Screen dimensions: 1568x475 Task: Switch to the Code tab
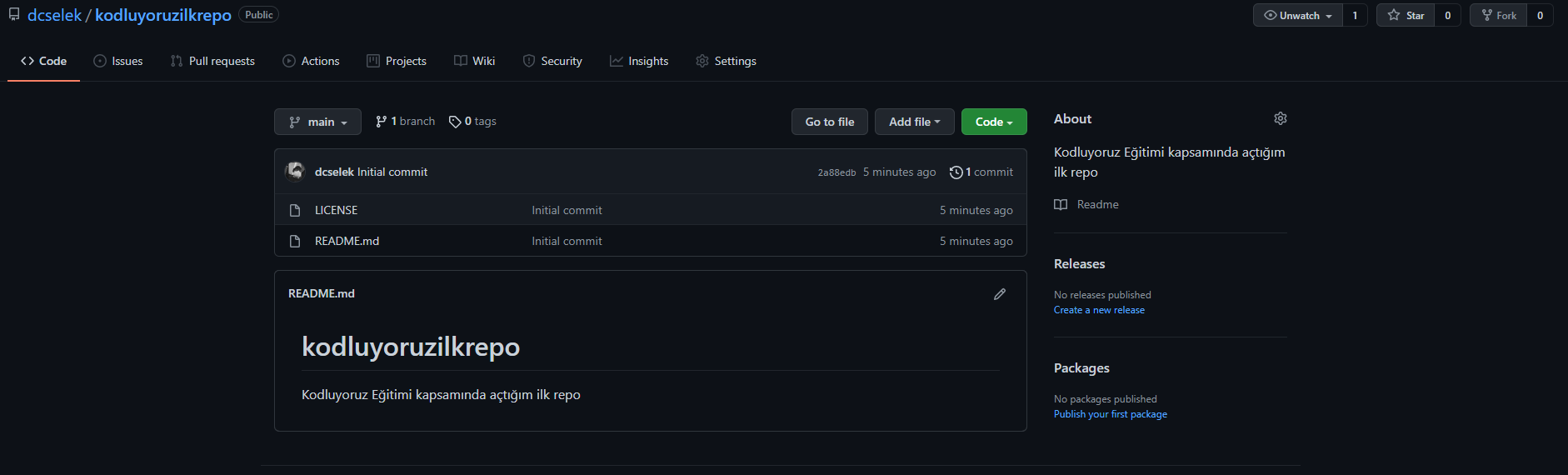tap(43, 61)
